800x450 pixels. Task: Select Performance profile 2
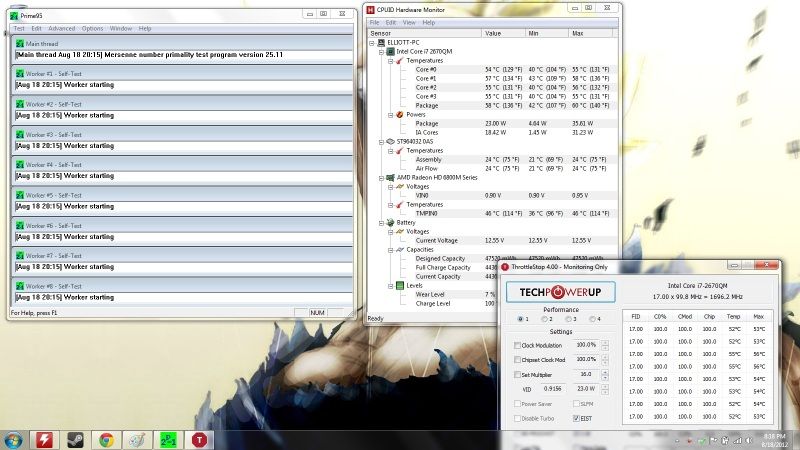544,319
